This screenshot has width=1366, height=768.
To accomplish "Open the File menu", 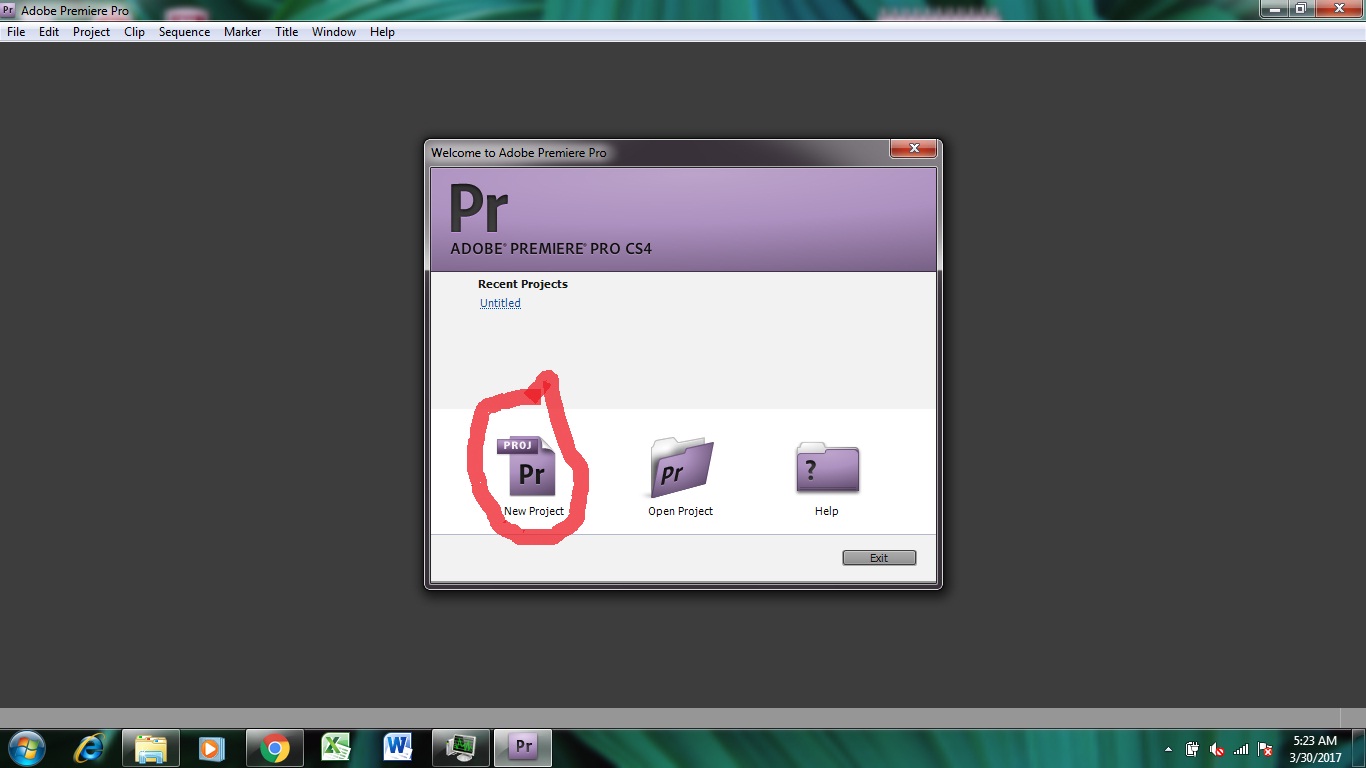I will pos(16,32).
